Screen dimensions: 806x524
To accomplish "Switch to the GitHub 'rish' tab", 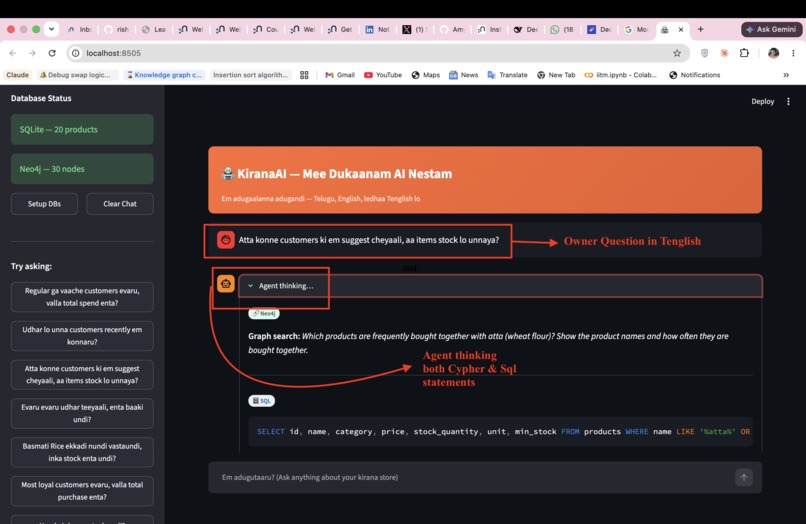I will point(116,29).
